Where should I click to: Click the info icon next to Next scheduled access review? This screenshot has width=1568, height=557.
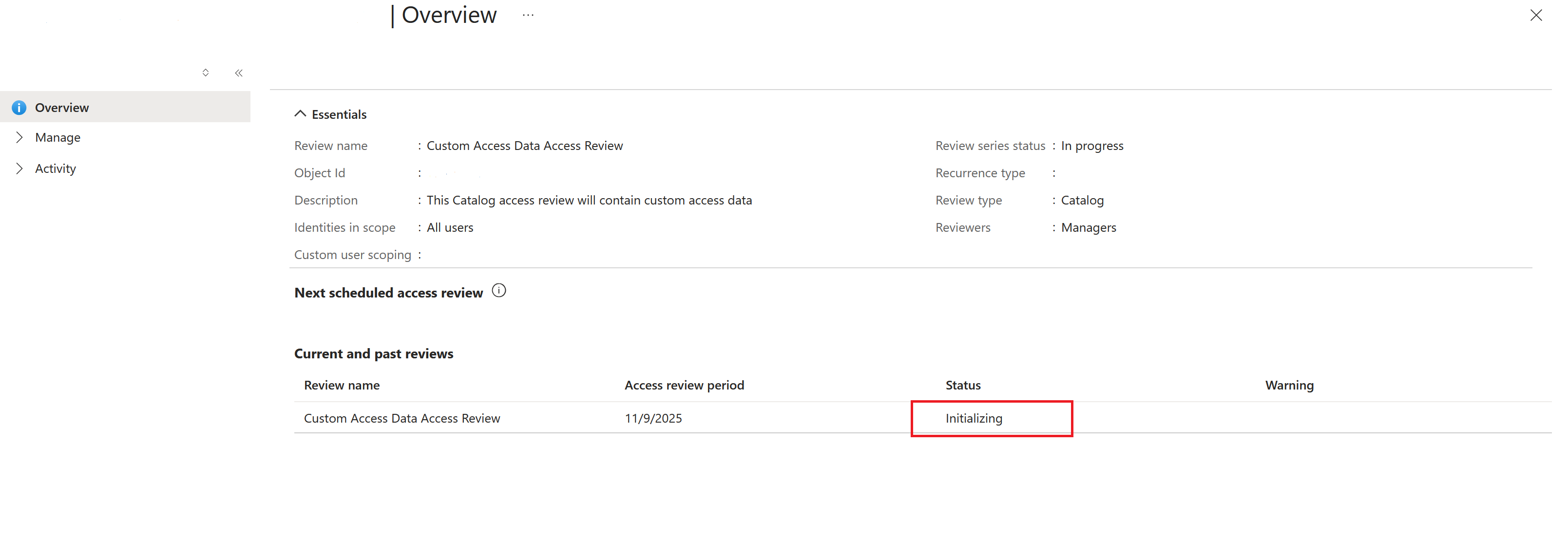pos(498,291)
